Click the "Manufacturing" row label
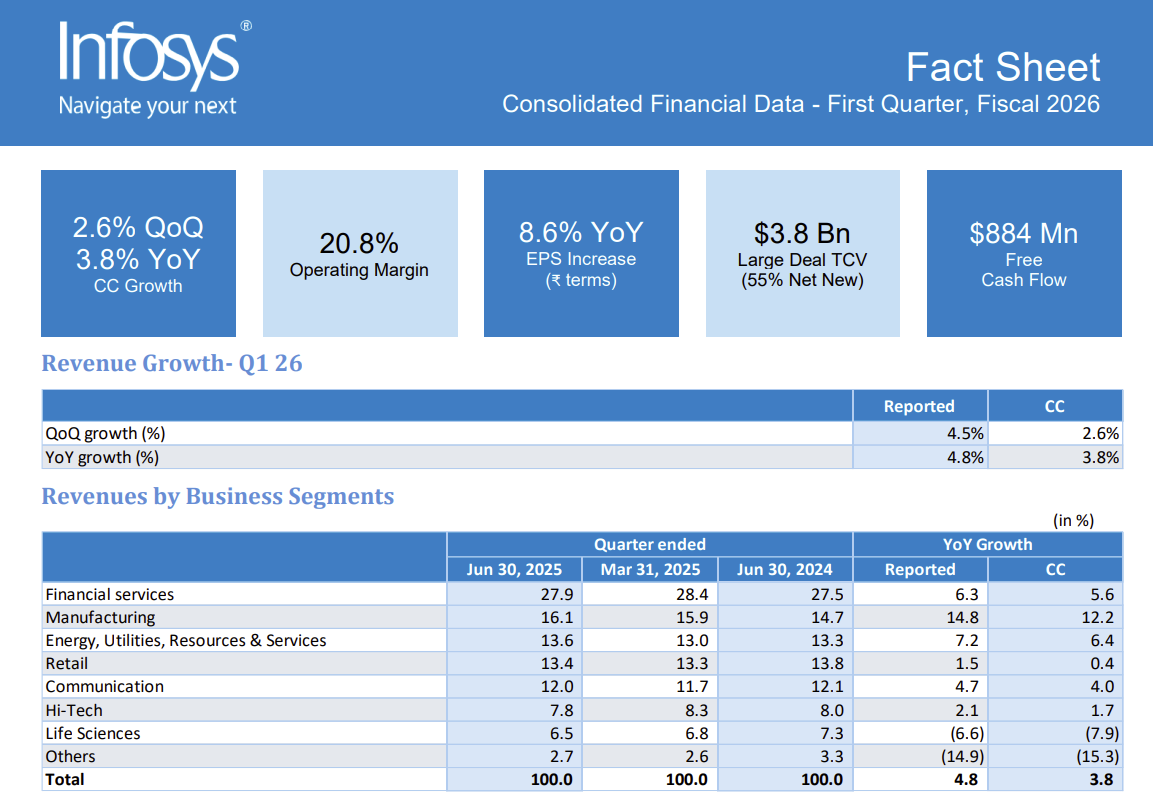 coord(100,617)
